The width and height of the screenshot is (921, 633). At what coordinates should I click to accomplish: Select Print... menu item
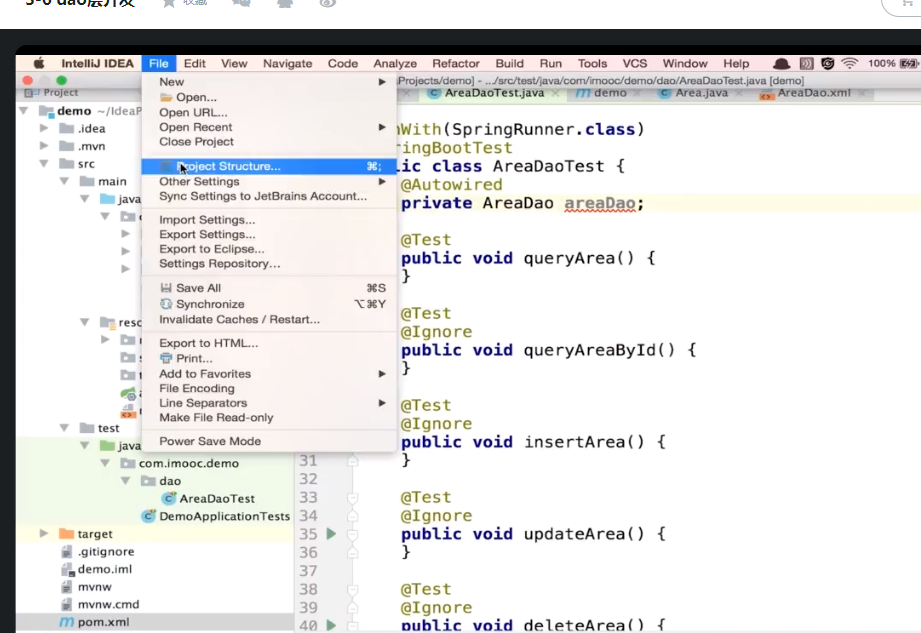coord(269,358)
